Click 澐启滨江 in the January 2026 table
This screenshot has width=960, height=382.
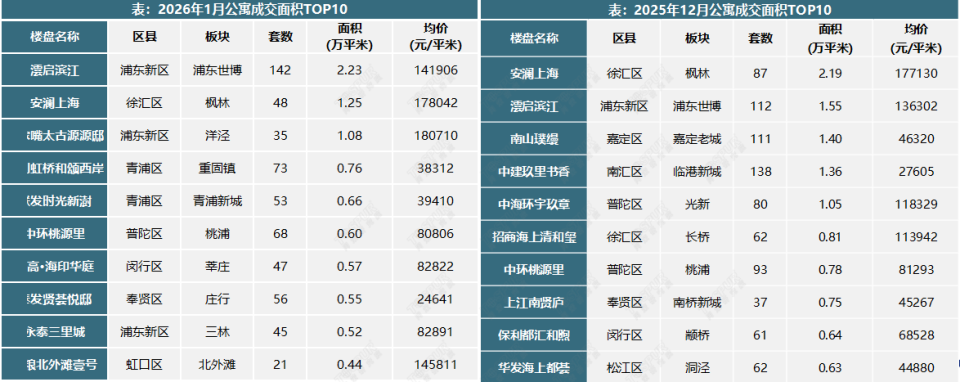pyautogui.click(x=54, y=70)
